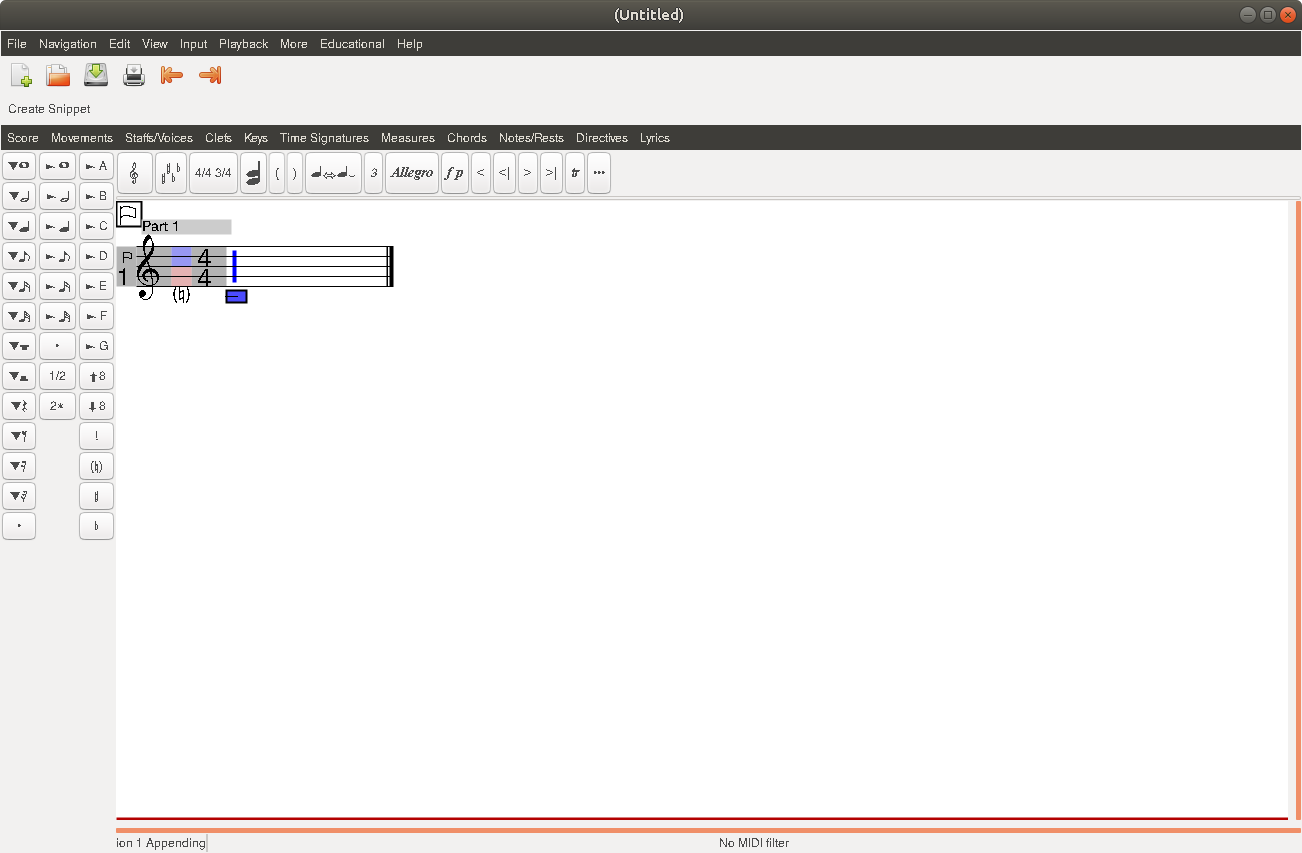Click the trill (tr) ornament button
The height and width of the screenshot is (853, 1302).
click(575, 173)
